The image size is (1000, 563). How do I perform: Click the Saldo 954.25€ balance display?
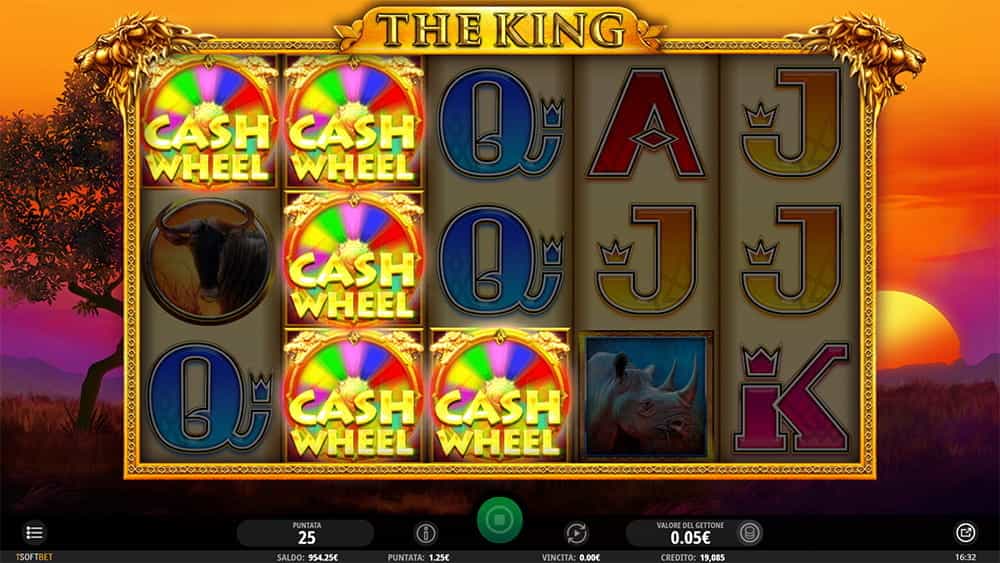coord(307,557)
